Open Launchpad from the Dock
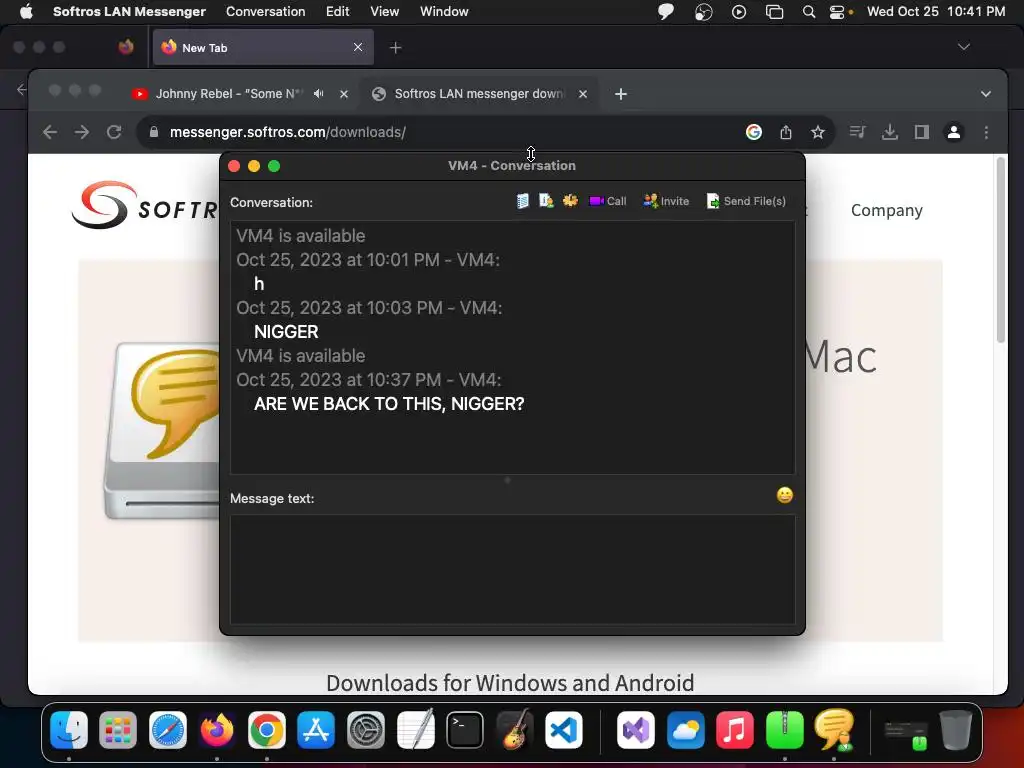1024x768 pixels. pos(118,729)
